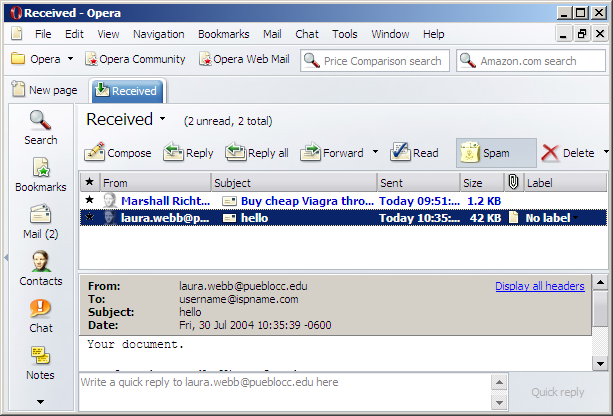
Task: Expand the Received view dropdown arrow
Action: pyautogui.click(x=162, y=120)
